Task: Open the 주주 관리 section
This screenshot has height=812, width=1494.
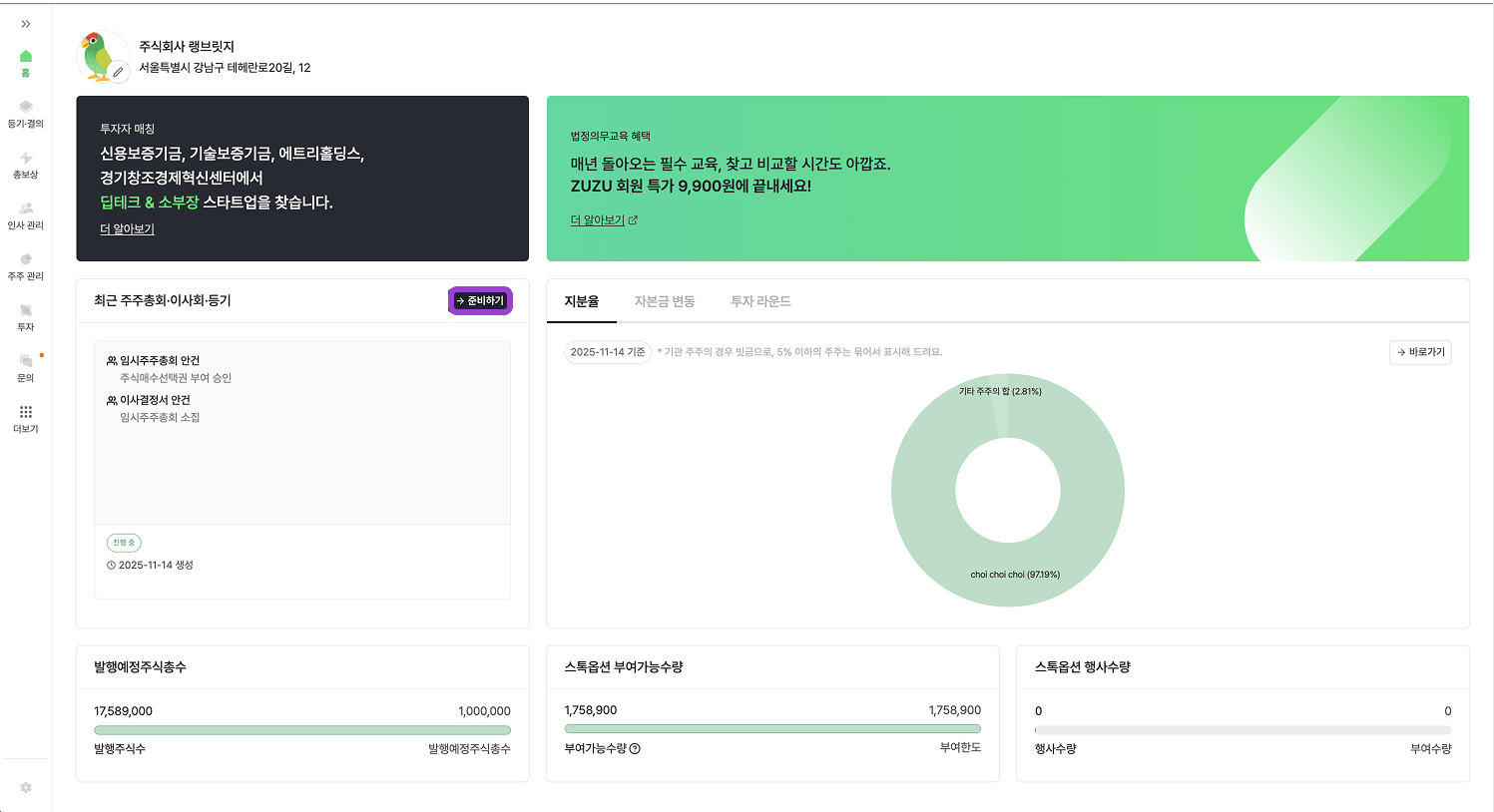Action: click(25, 266)
